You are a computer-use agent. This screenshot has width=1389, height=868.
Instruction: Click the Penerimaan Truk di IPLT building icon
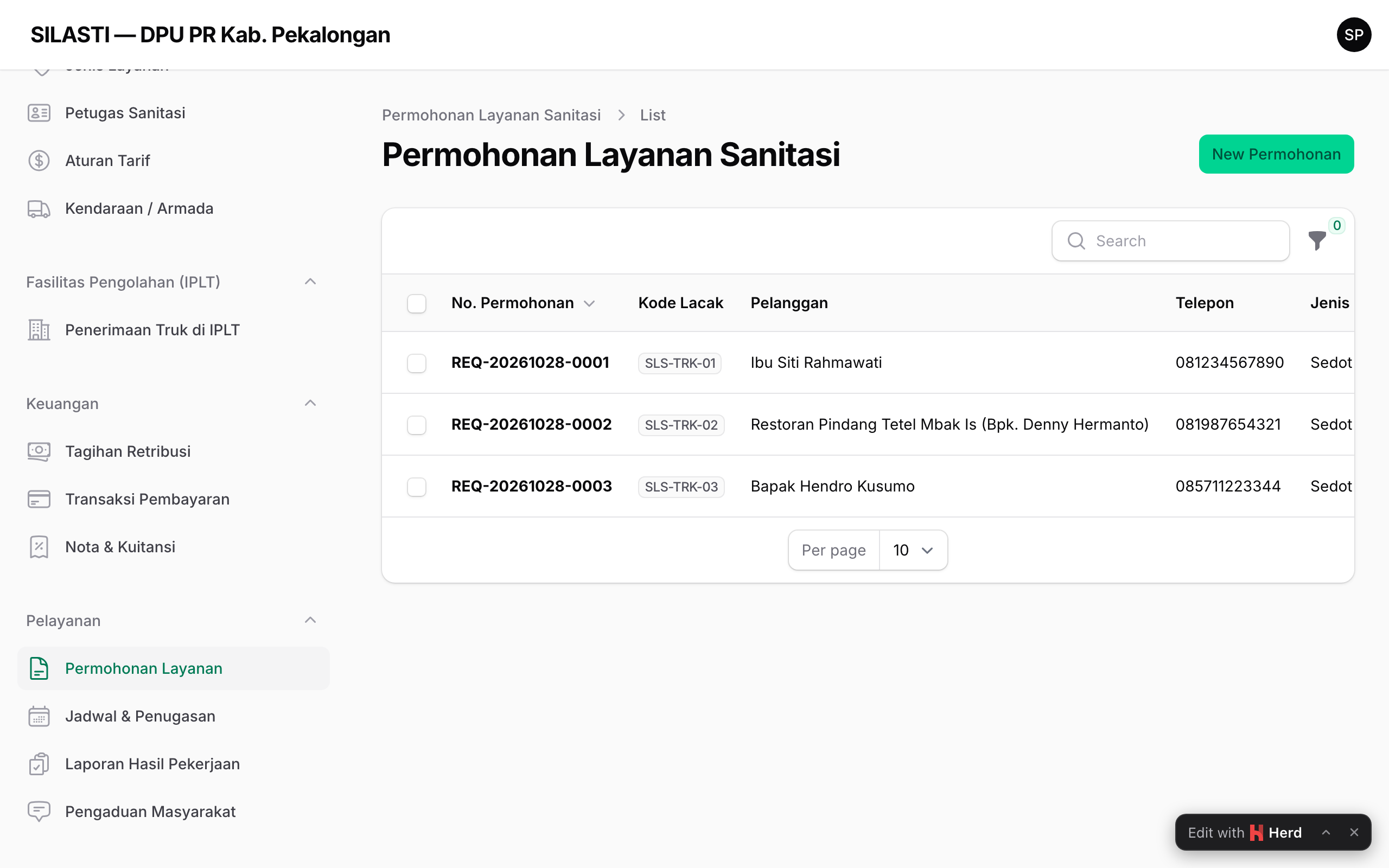click(x=39, y=330)
